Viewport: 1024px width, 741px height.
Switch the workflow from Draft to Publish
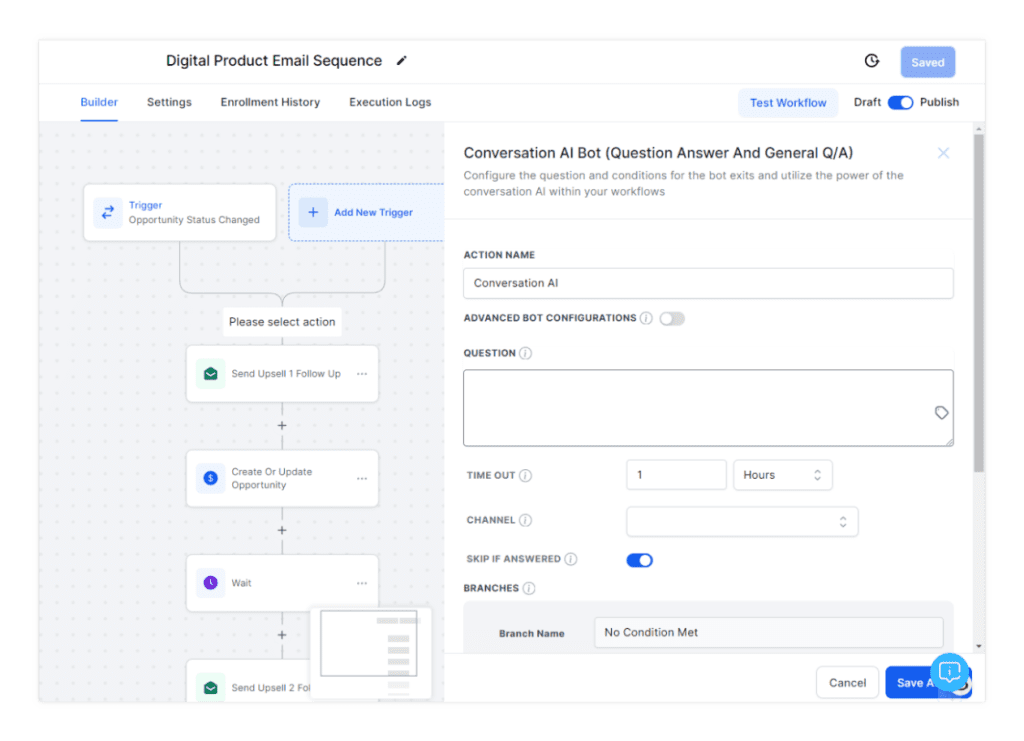[x=901, y=102]
